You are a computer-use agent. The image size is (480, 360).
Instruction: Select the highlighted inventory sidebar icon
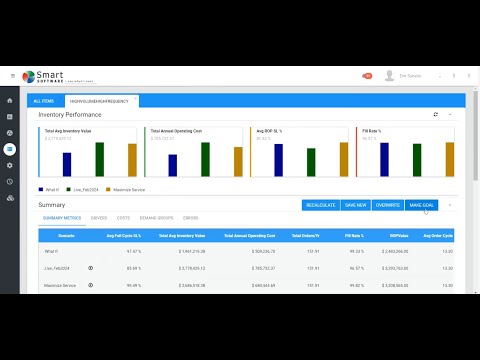coord(10,149)
